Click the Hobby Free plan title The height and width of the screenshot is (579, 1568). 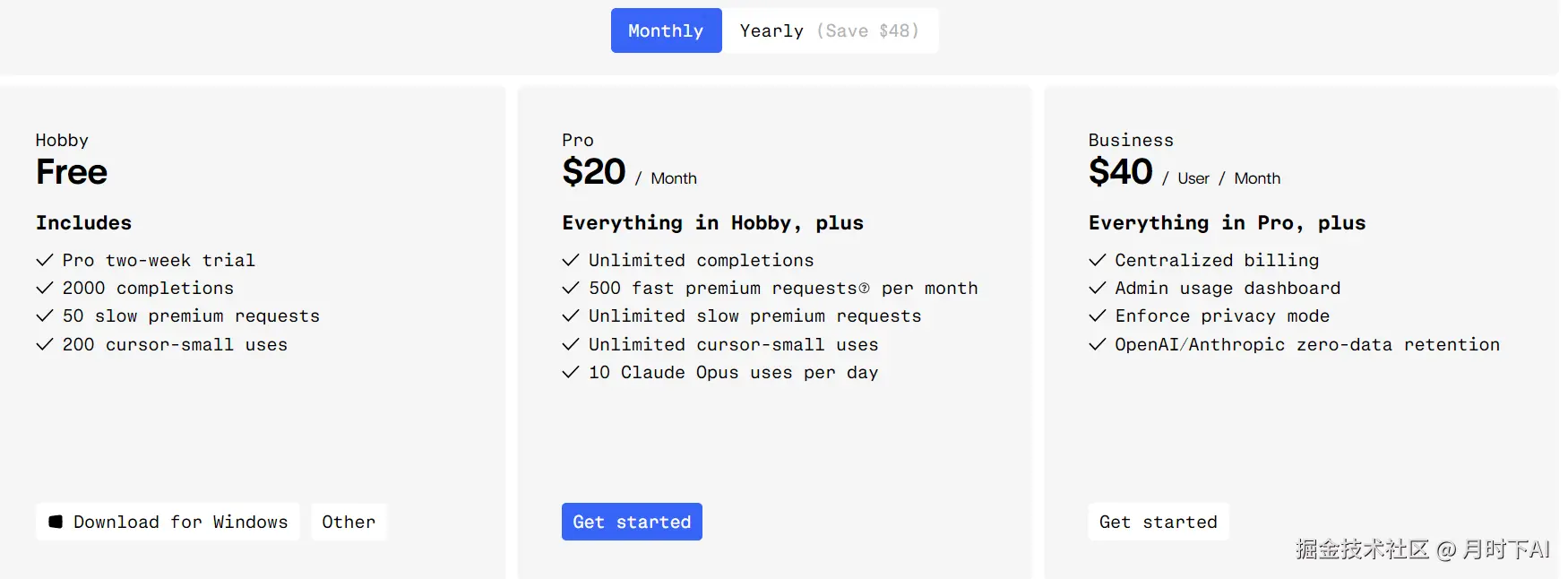[72, 172]
